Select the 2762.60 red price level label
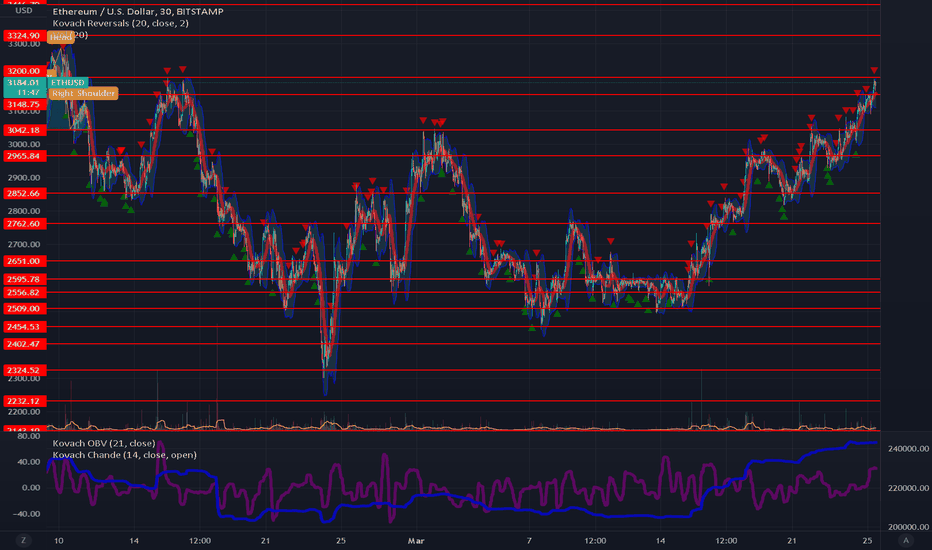 tap(24, 224)
